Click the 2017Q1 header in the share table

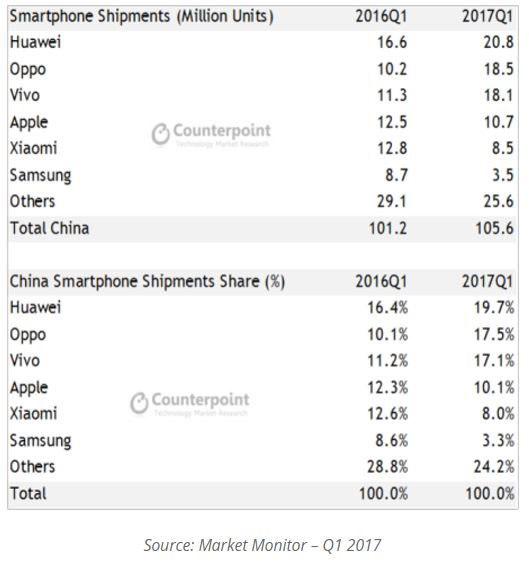click(x=488, y=282)
